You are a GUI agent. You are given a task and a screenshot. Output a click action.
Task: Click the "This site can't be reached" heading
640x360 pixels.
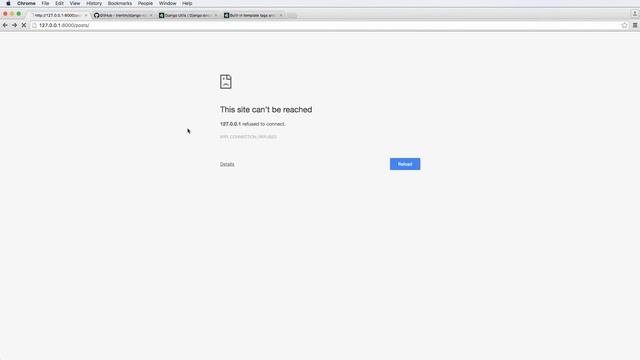266,109
